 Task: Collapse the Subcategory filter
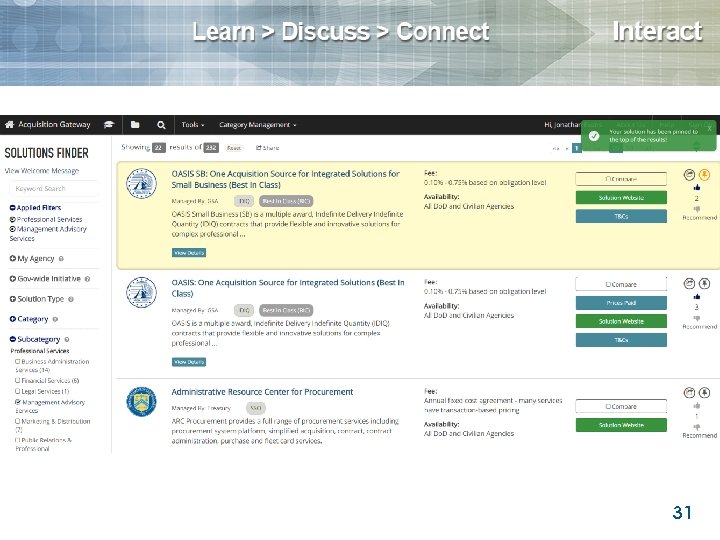click(x=12, y=339)
